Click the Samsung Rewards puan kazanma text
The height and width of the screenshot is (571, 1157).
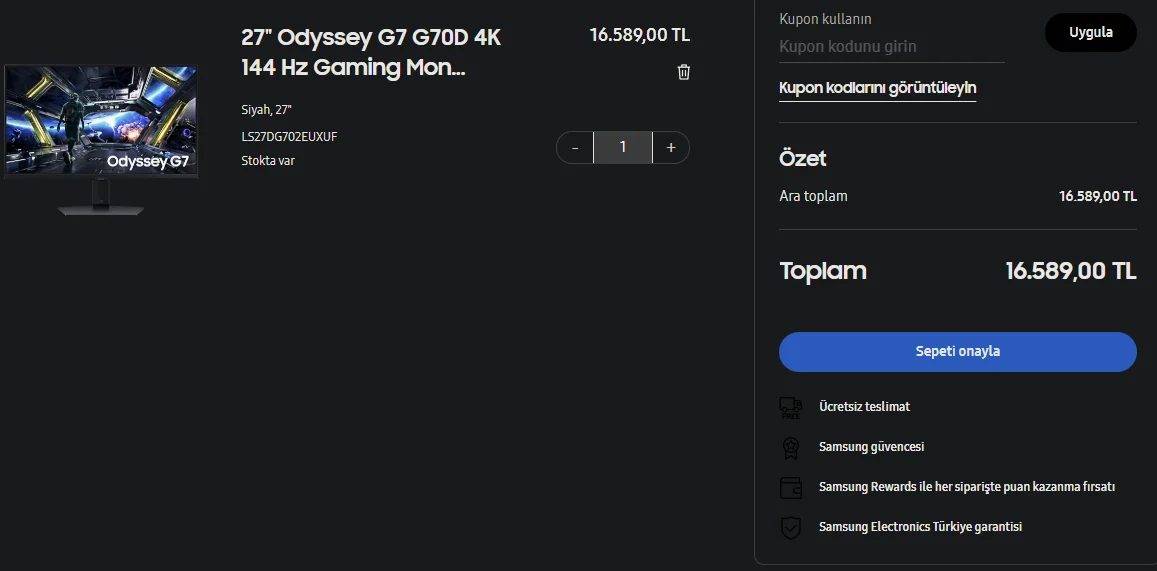pos(967,487)
